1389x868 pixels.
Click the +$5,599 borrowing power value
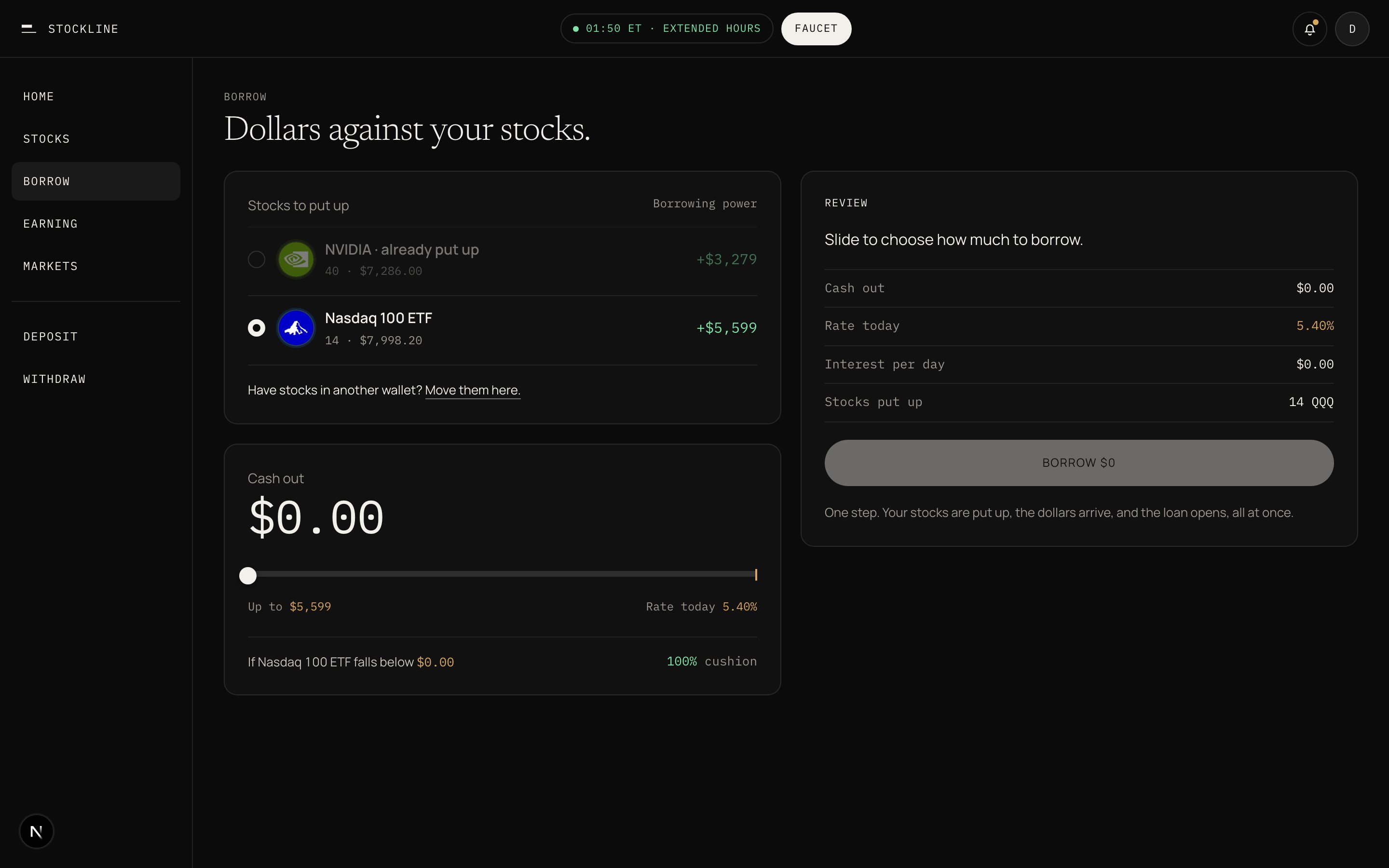(x=727, y=328)
